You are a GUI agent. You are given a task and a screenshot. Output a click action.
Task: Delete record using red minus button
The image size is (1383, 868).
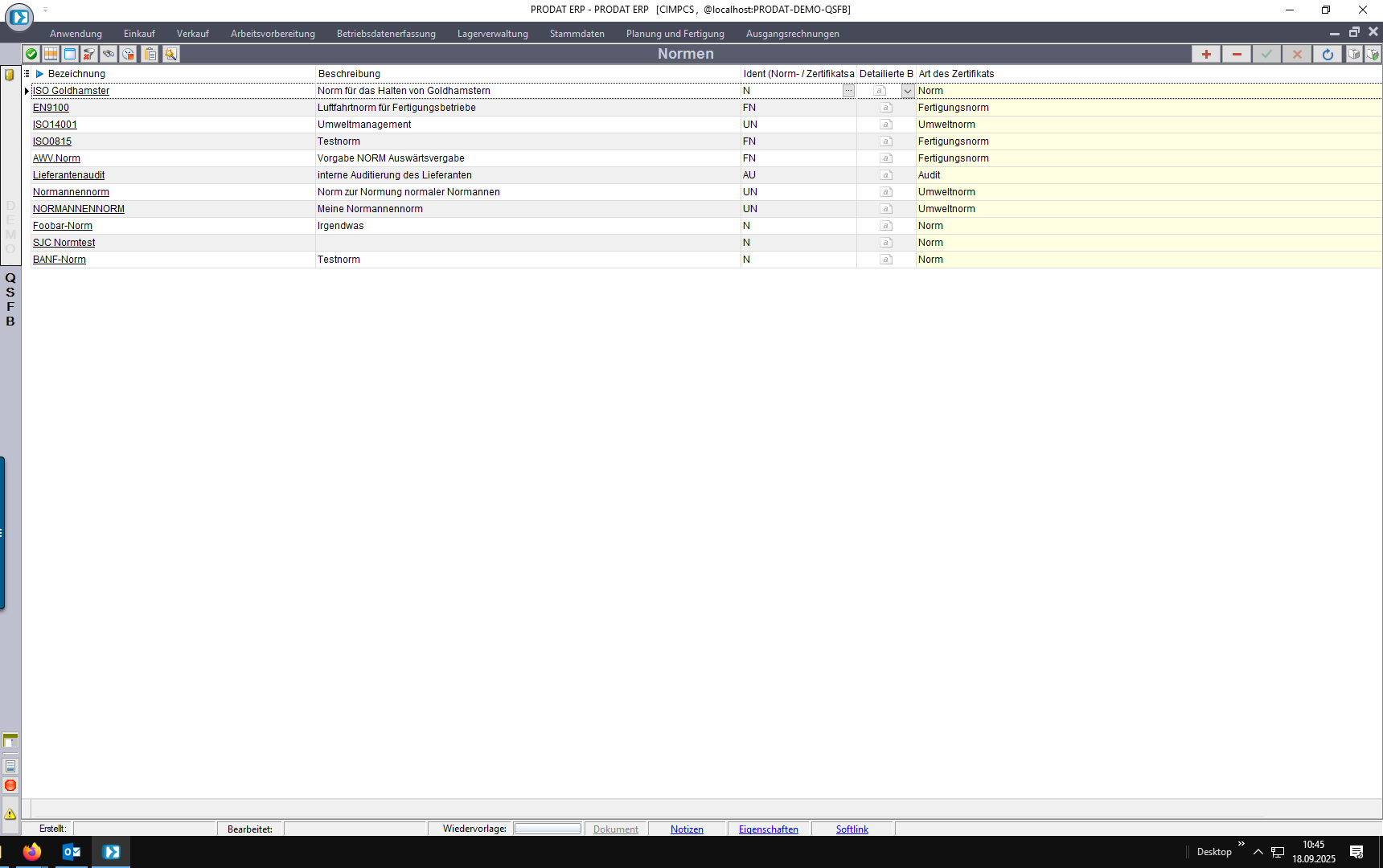(x=1237, y=54)
